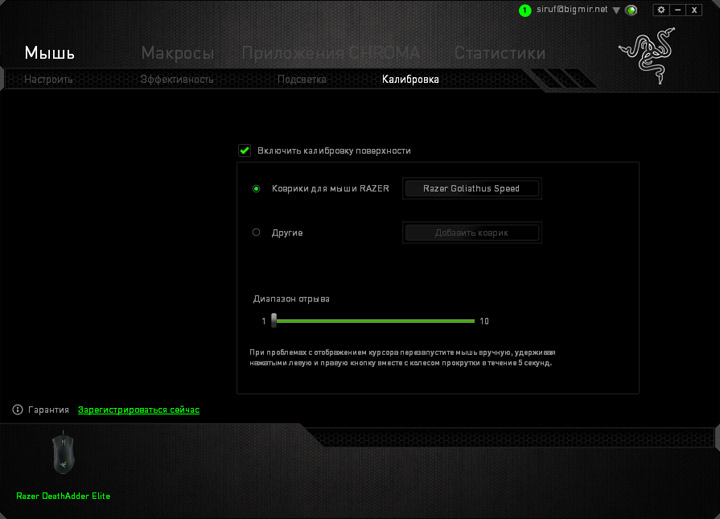Open the Эффективность sub-tab

[177, 79]
